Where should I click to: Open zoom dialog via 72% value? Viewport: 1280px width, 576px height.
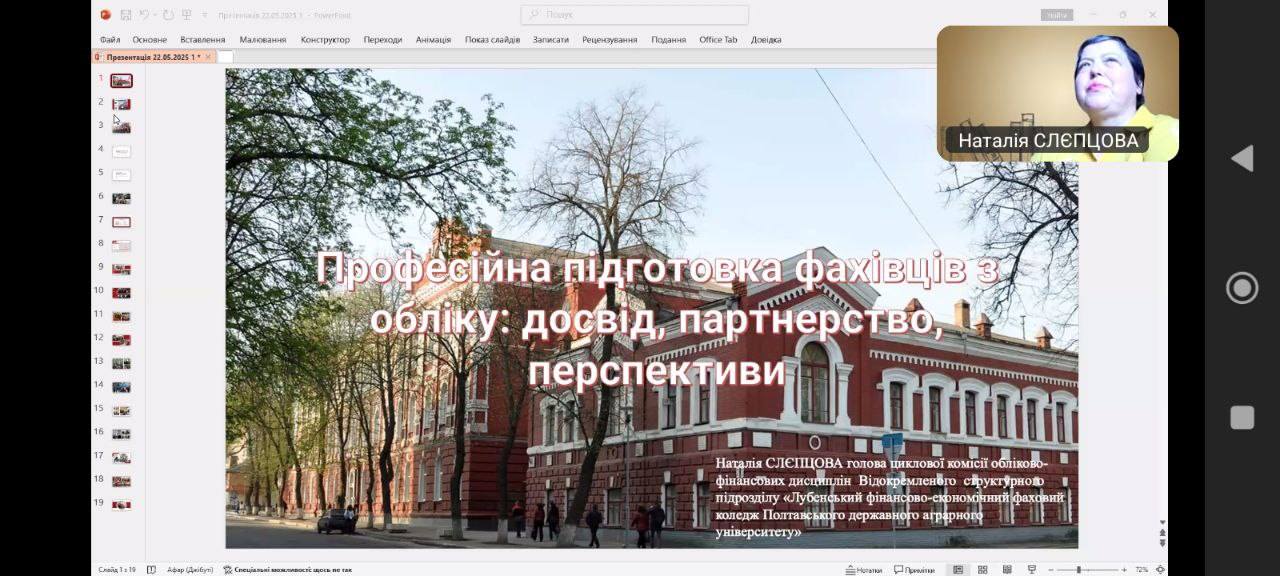(1142, 570)
